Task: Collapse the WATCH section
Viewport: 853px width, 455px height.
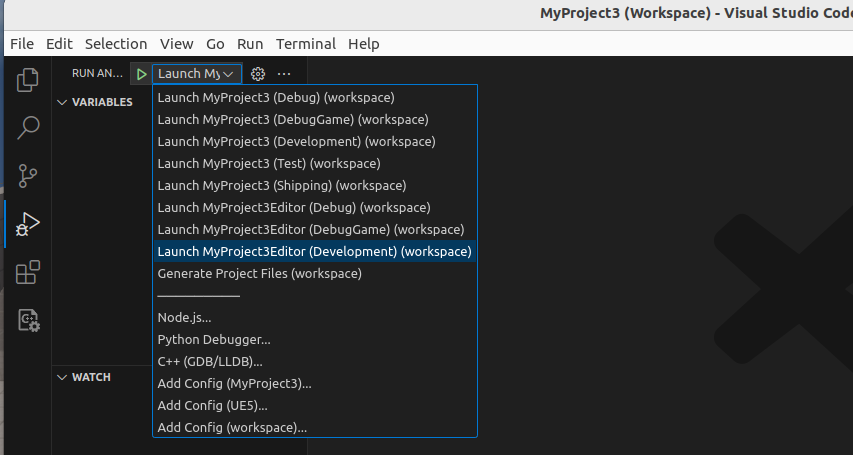Action: click(x=84, y=377)
